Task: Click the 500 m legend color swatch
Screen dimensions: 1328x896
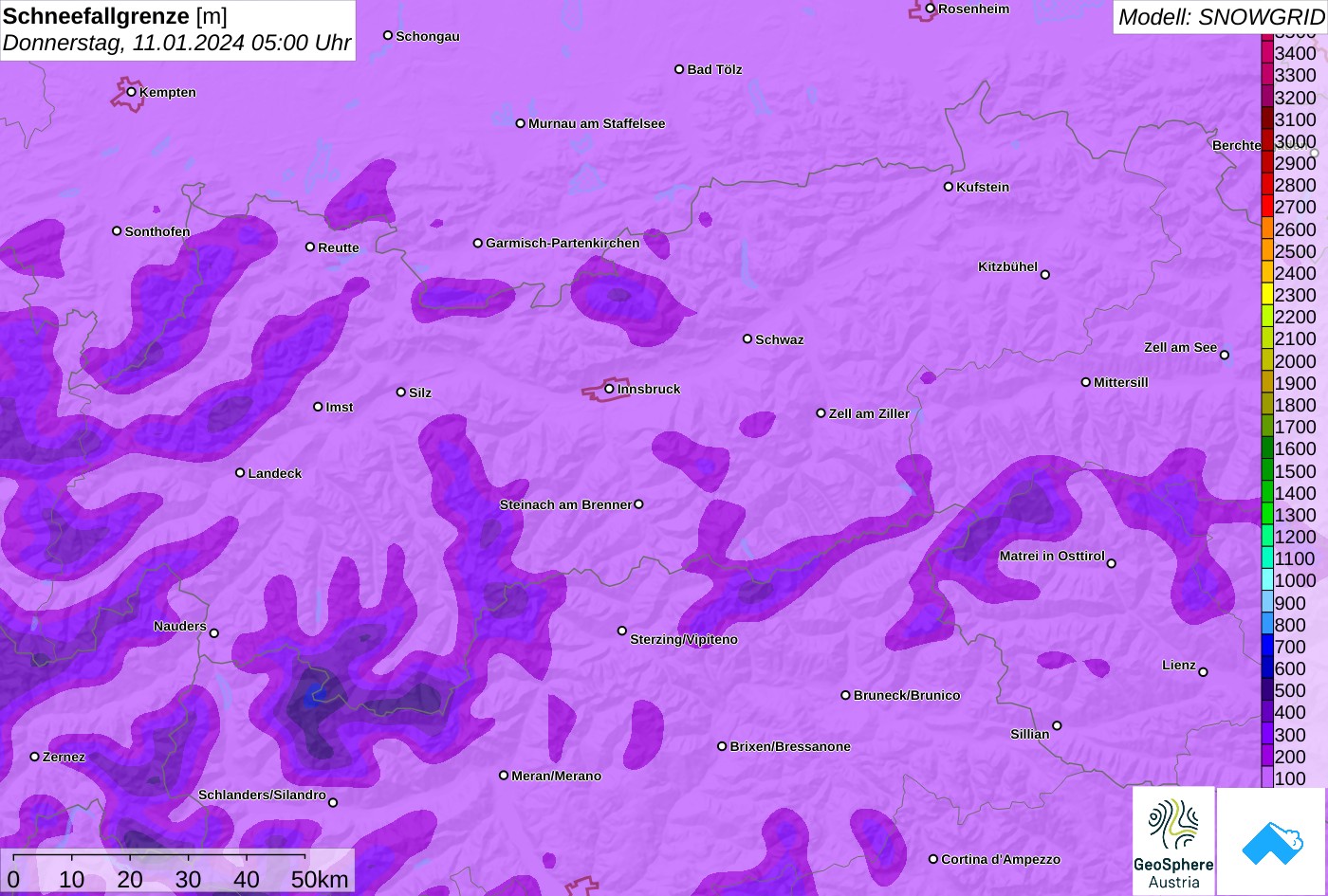Action: pyautogui.click(x=1267, y=690)
